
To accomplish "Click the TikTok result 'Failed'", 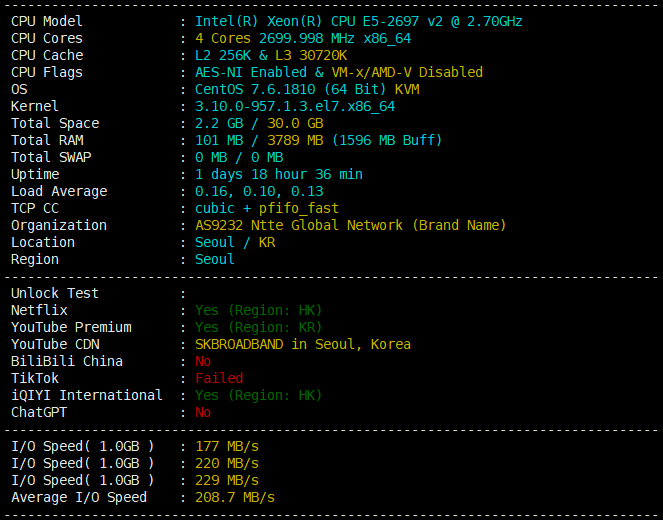I will (219, 378).
